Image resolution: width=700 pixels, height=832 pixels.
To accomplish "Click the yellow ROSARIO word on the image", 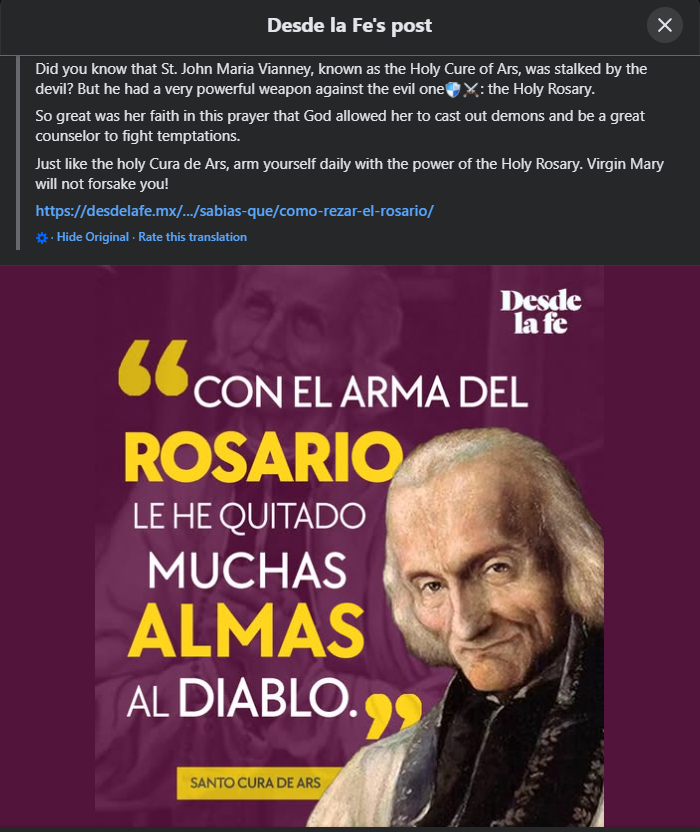I will point(264,457).
